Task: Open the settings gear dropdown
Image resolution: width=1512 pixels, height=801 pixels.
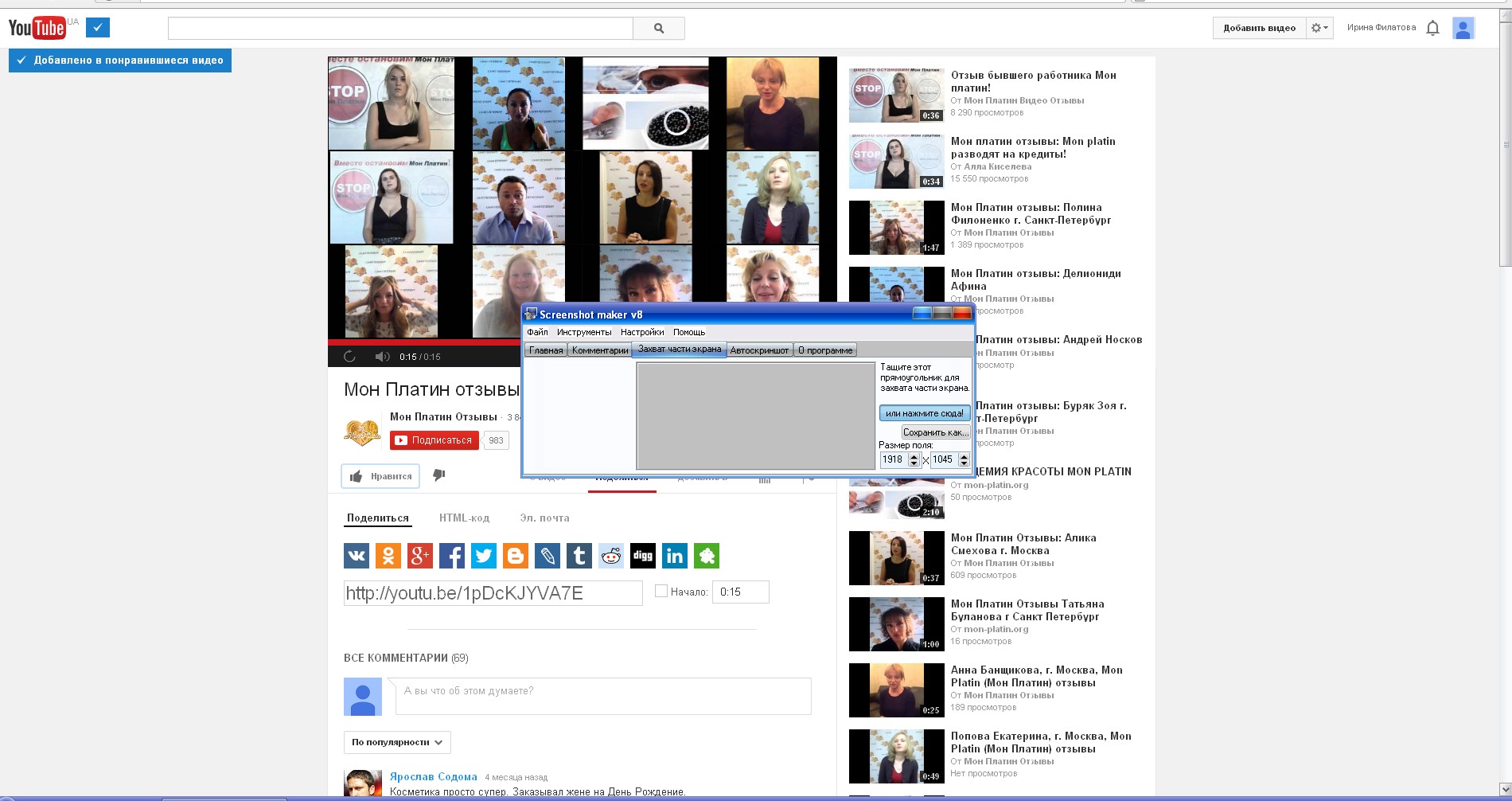Action: pos(1319,28)
